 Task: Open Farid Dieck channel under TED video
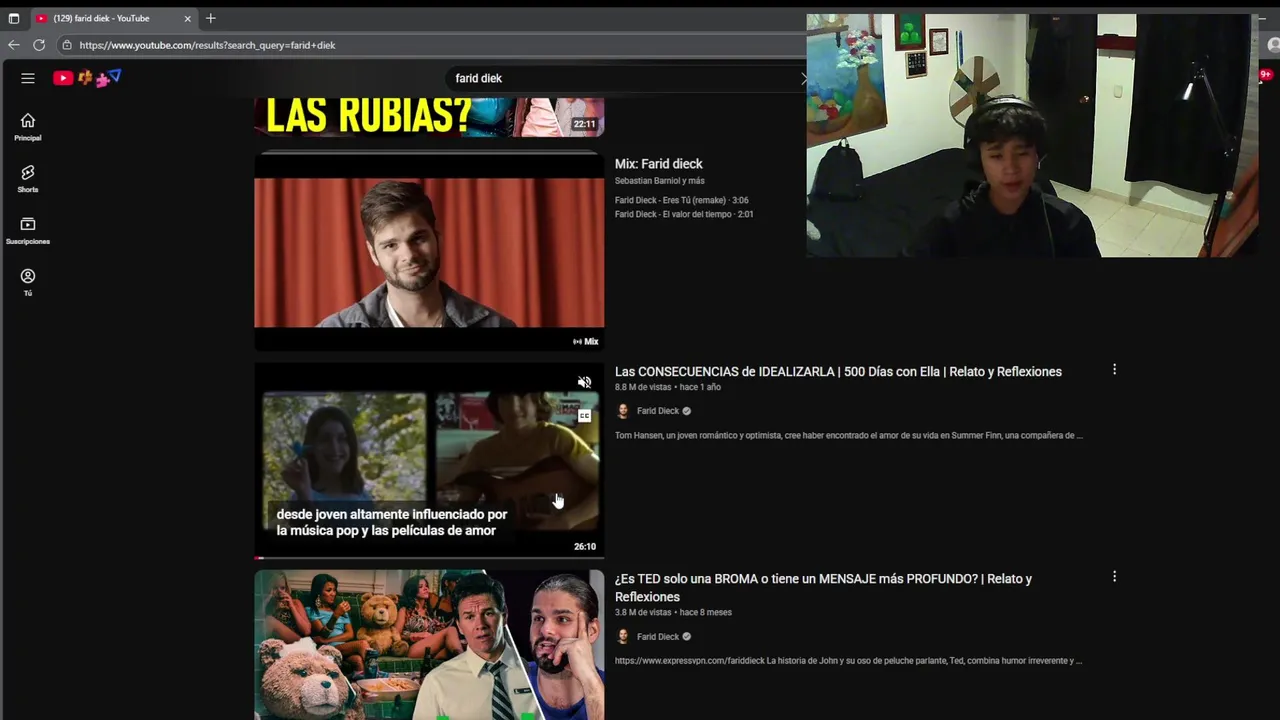tap(658, 637)
